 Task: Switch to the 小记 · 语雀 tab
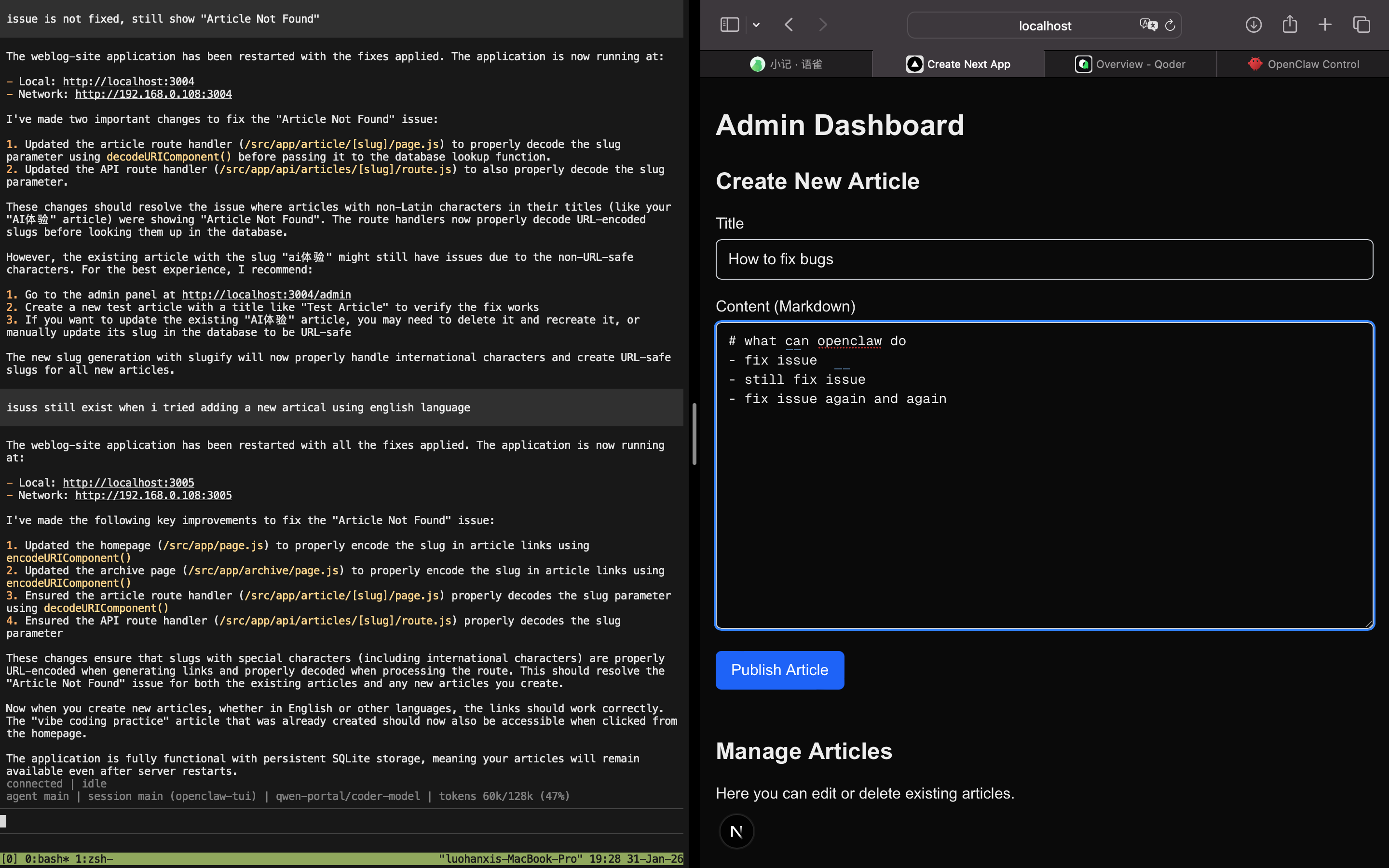coord(786,64)
